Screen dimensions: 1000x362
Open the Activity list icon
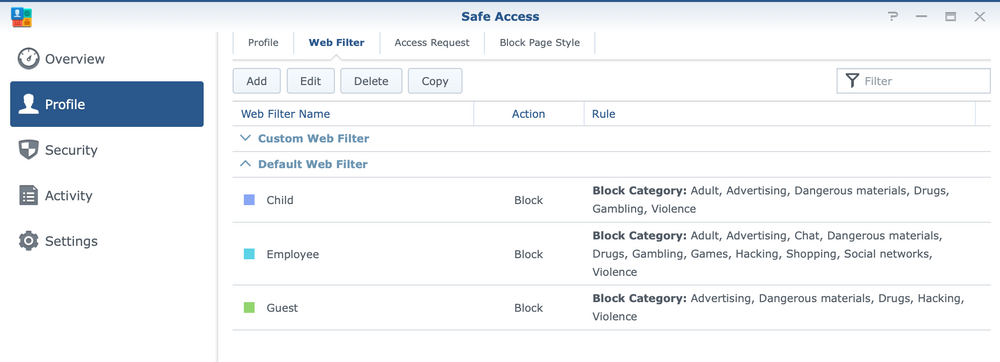pos(29,196)
